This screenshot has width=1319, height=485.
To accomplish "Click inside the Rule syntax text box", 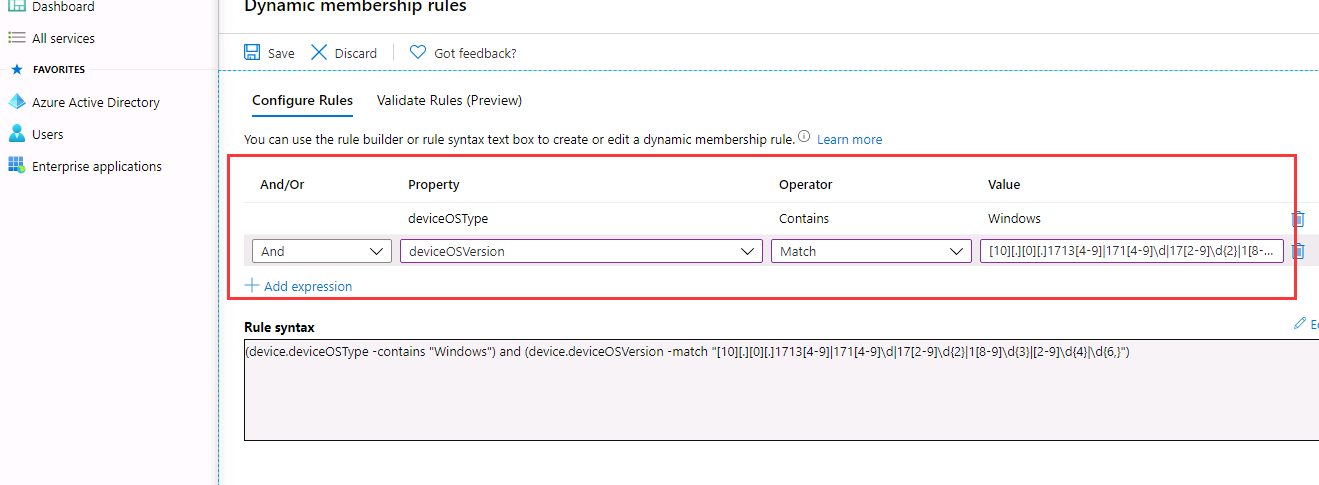I will (780, 400).
